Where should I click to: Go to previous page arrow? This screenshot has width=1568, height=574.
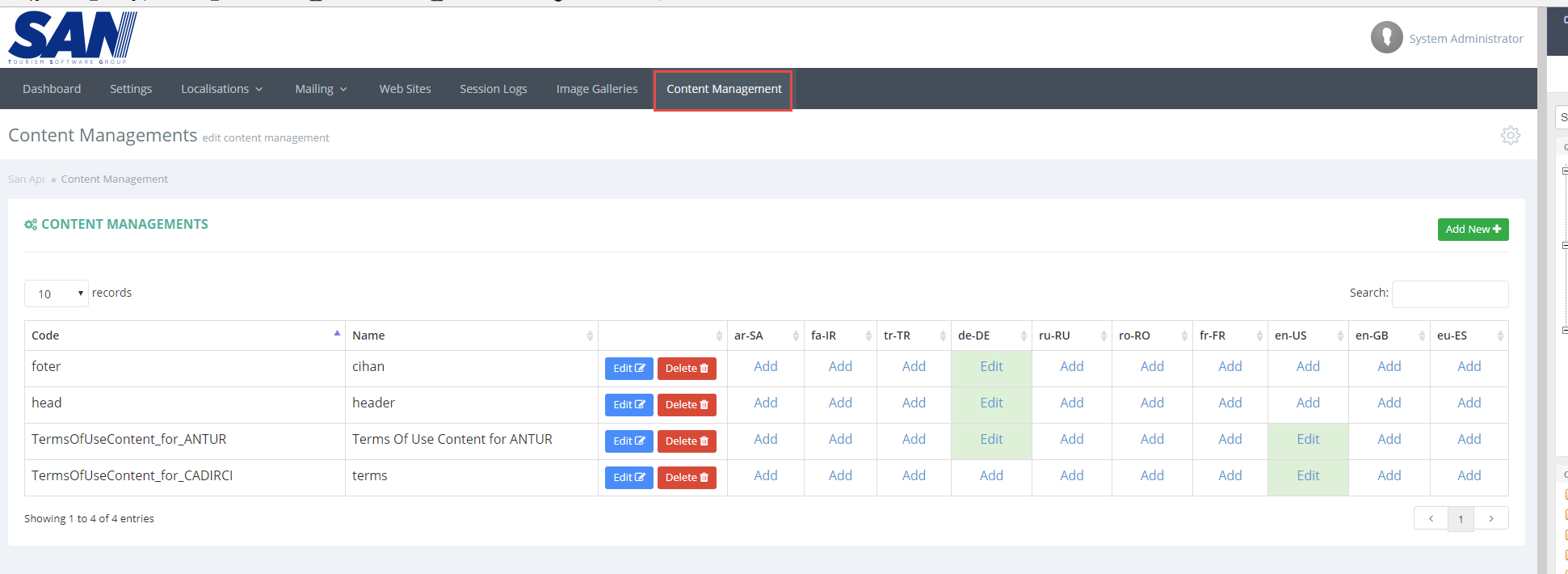point(1431,518)
